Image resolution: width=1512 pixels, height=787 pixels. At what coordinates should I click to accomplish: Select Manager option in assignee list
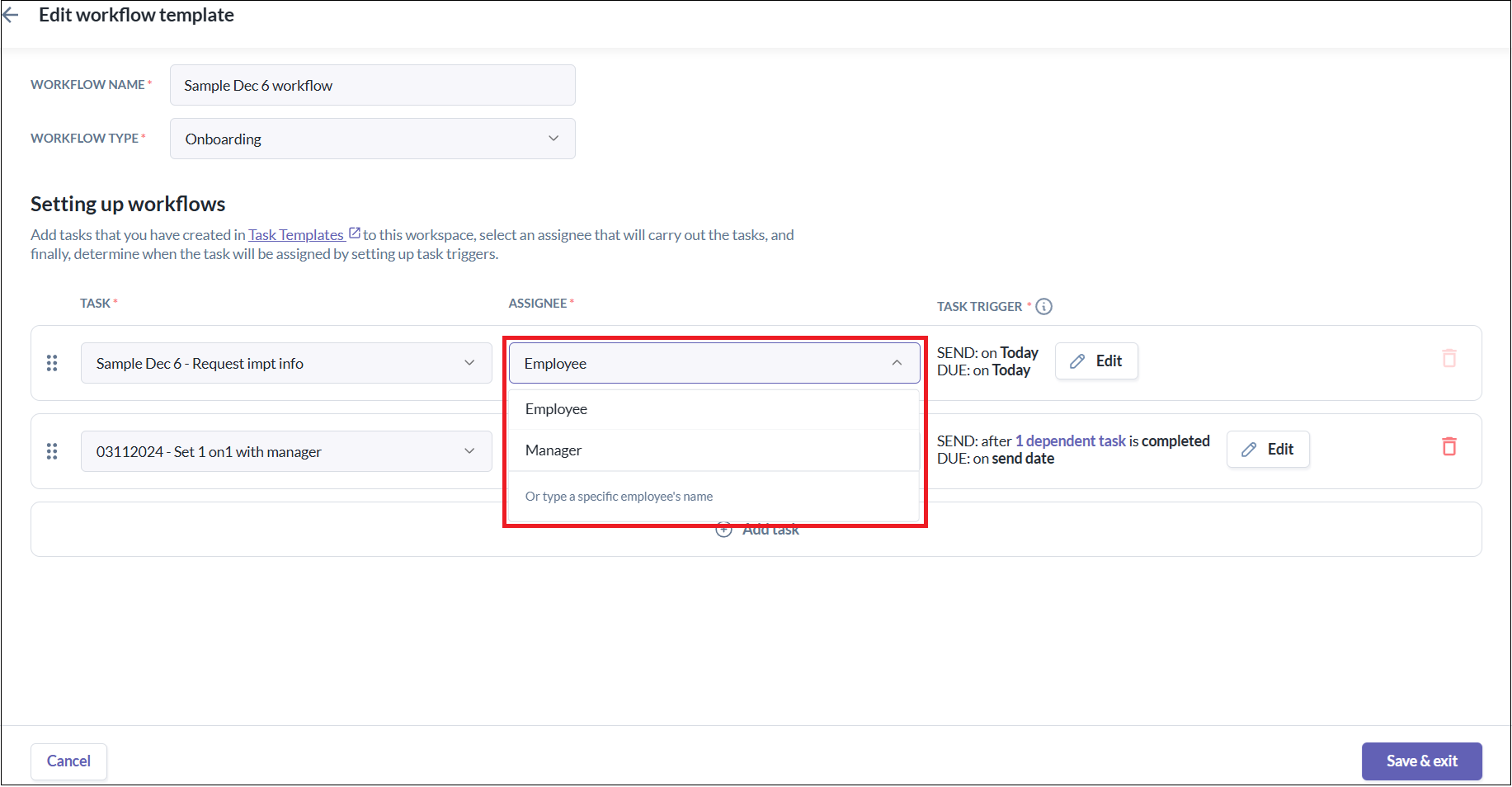click(714, 450)
